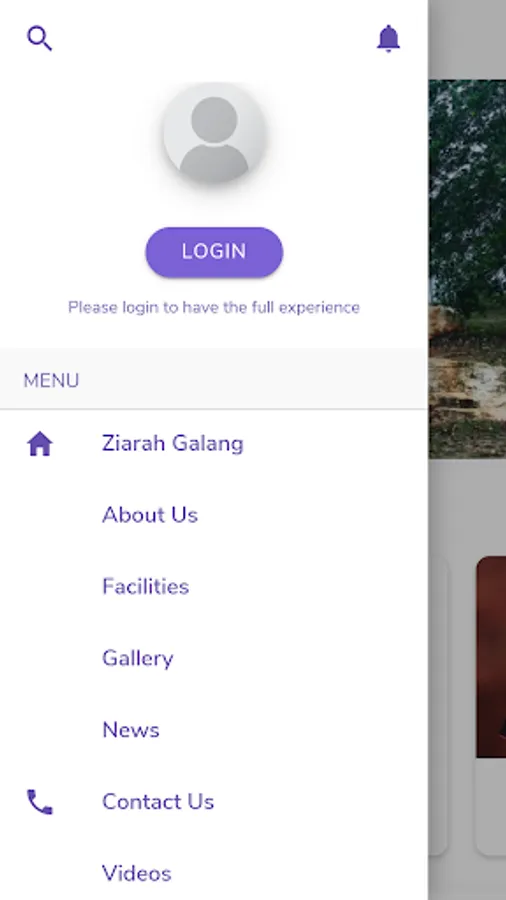This screenshot has width=506, height=900.
Task: Open notifications via the bell icon
Action: pos(388,38)
